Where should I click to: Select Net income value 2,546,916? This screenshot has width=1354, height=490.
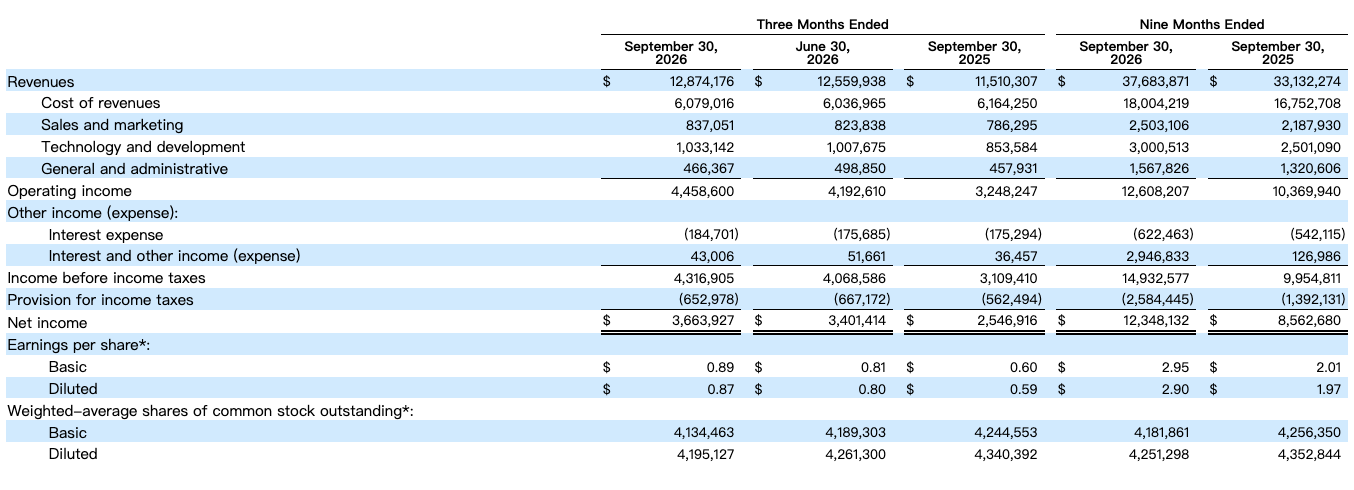1007,322
